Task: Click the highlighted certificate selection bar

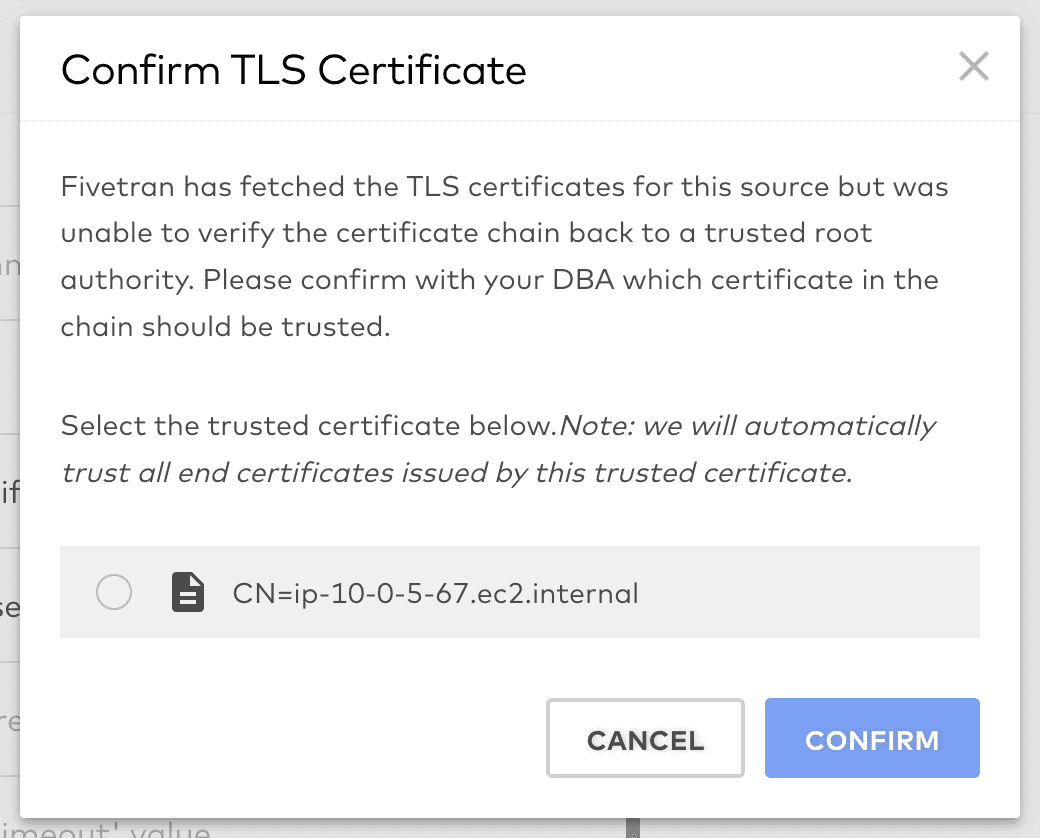Action: click(520, 592)
